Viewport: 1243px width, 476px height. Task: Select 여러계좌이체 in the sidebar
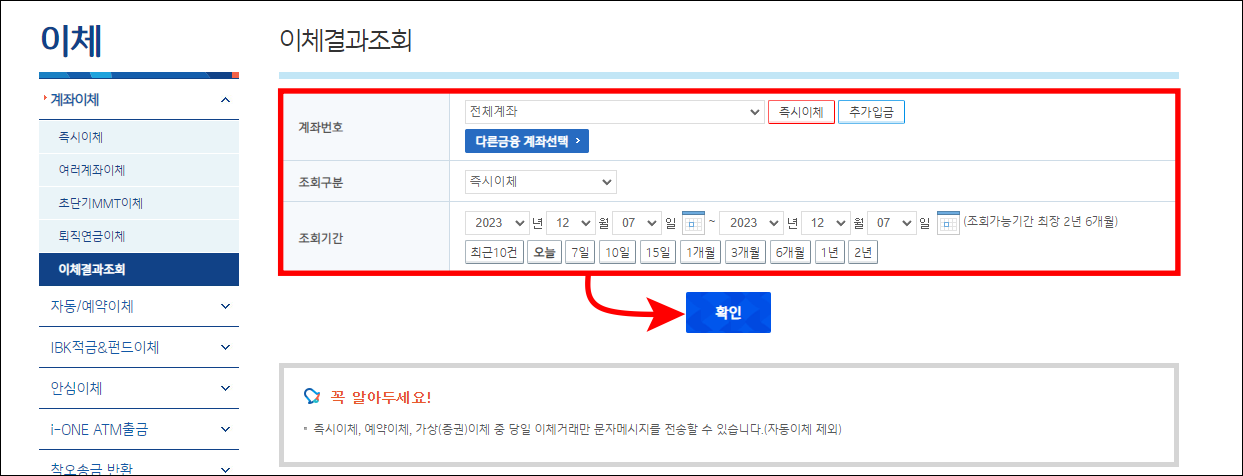coord(139,170)
